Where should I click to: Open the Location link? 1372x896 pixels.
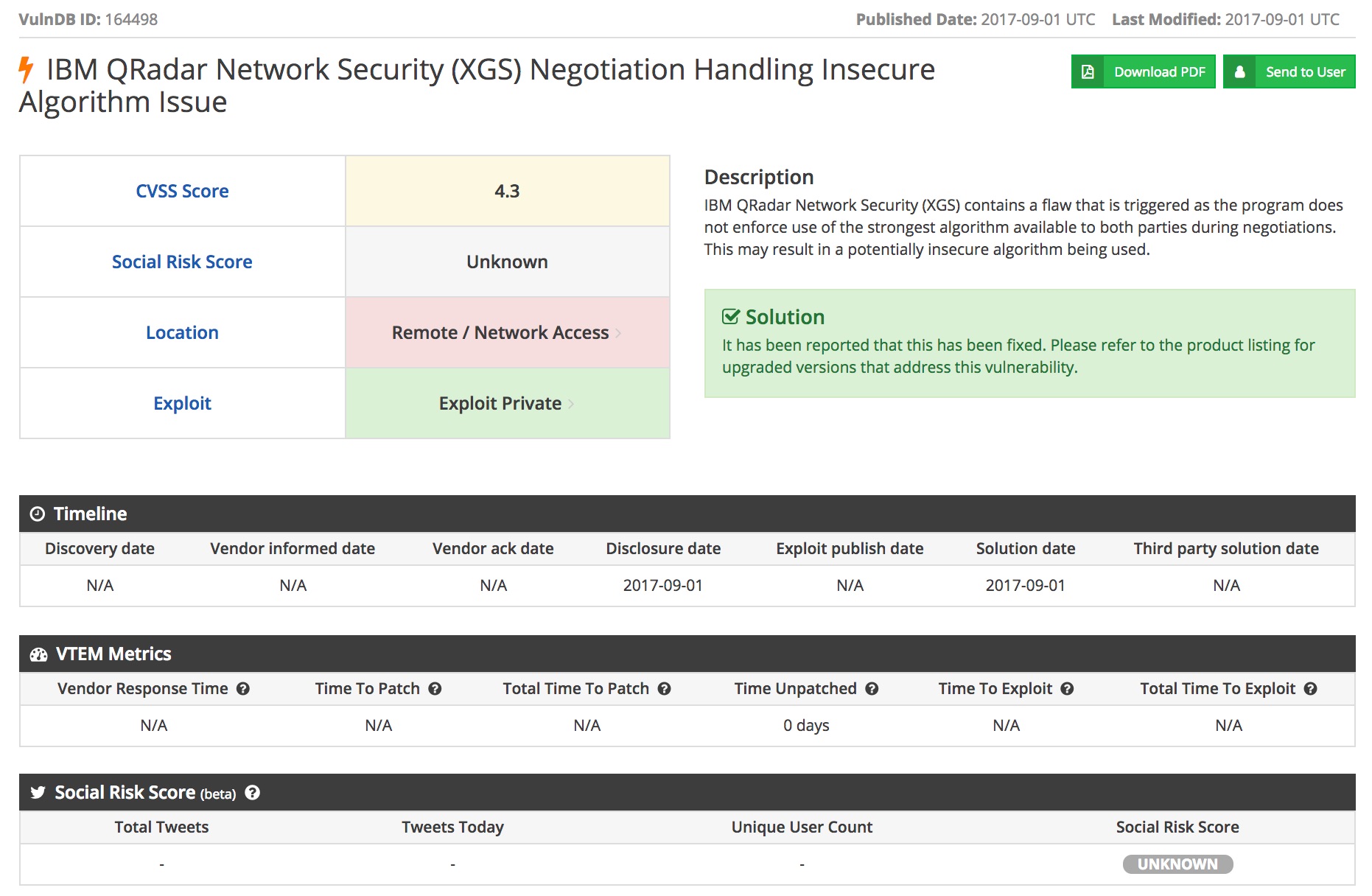click(x=182, y=333)
